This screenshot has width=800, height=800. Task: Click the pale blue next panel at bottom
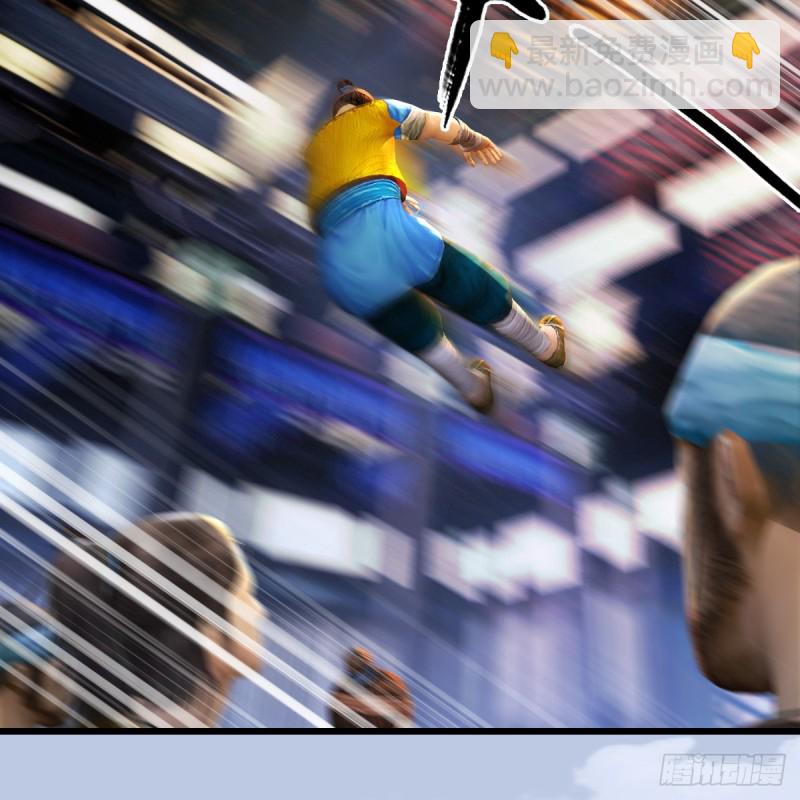(300, 768)
